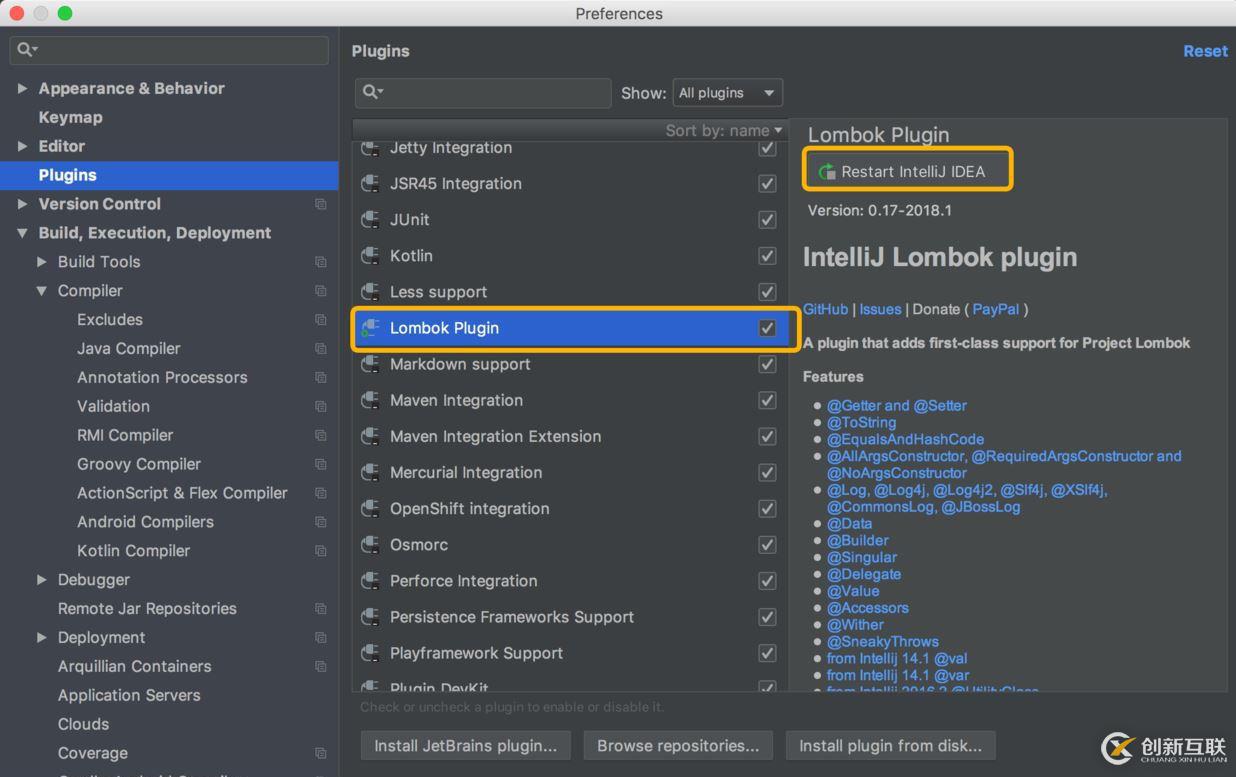Disable the Markdown support plugin
This screenshot has height=777, width=1236.
pyautogui.click(x=767, y=364)
